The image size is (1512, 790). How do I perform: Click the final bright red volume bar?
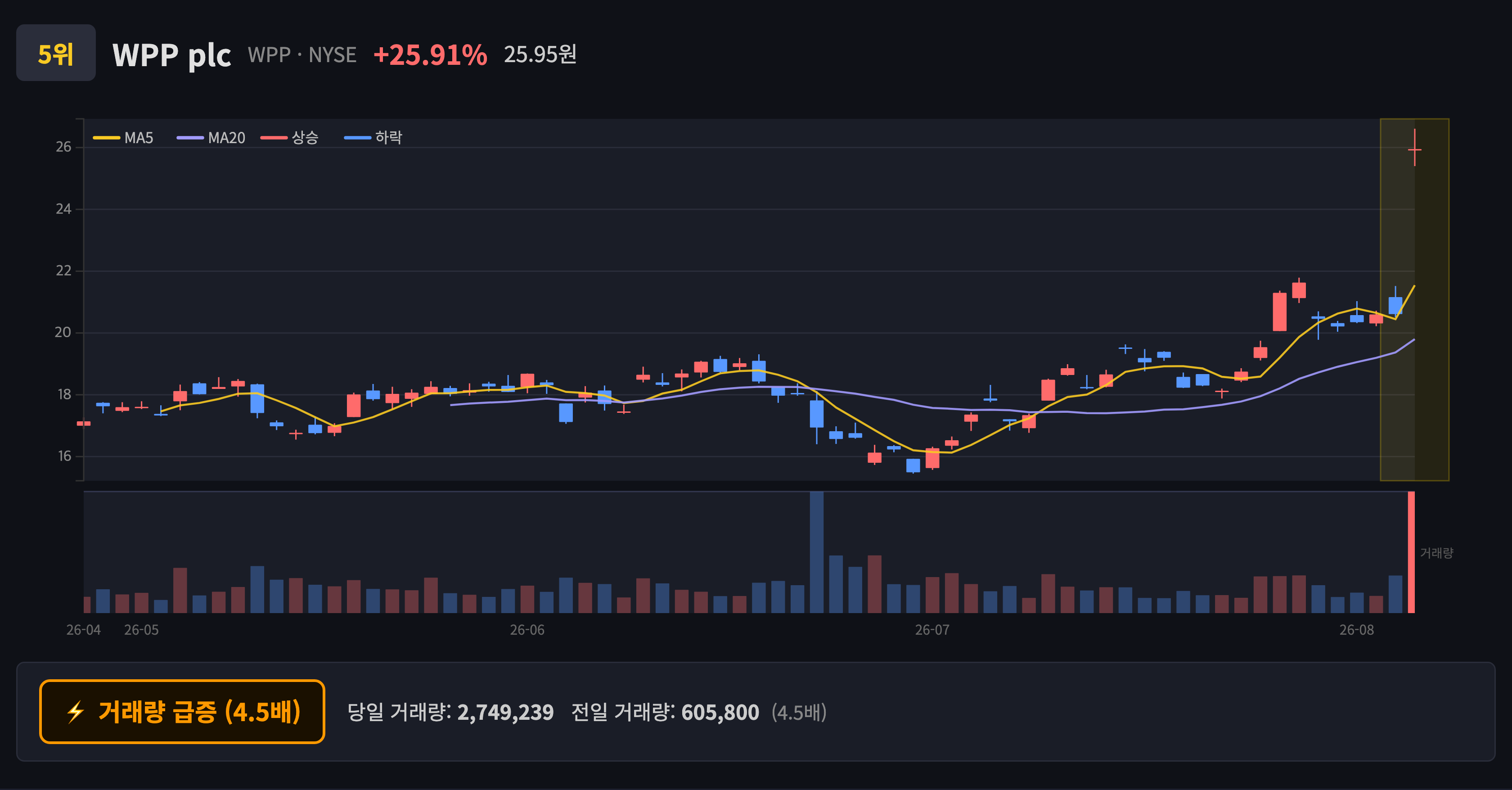[x=1412, y=552]
